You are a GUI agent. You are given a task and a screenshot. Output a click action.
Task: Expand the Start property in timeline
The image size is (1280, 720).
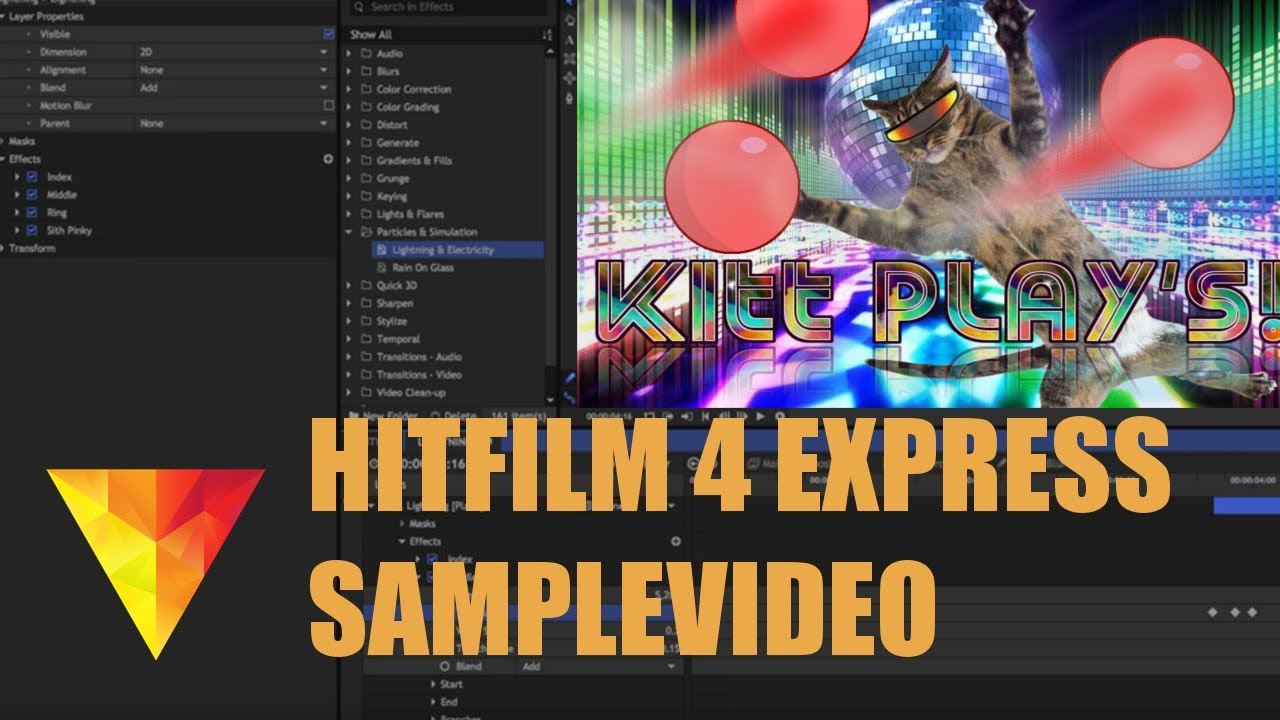pos(433,684)
